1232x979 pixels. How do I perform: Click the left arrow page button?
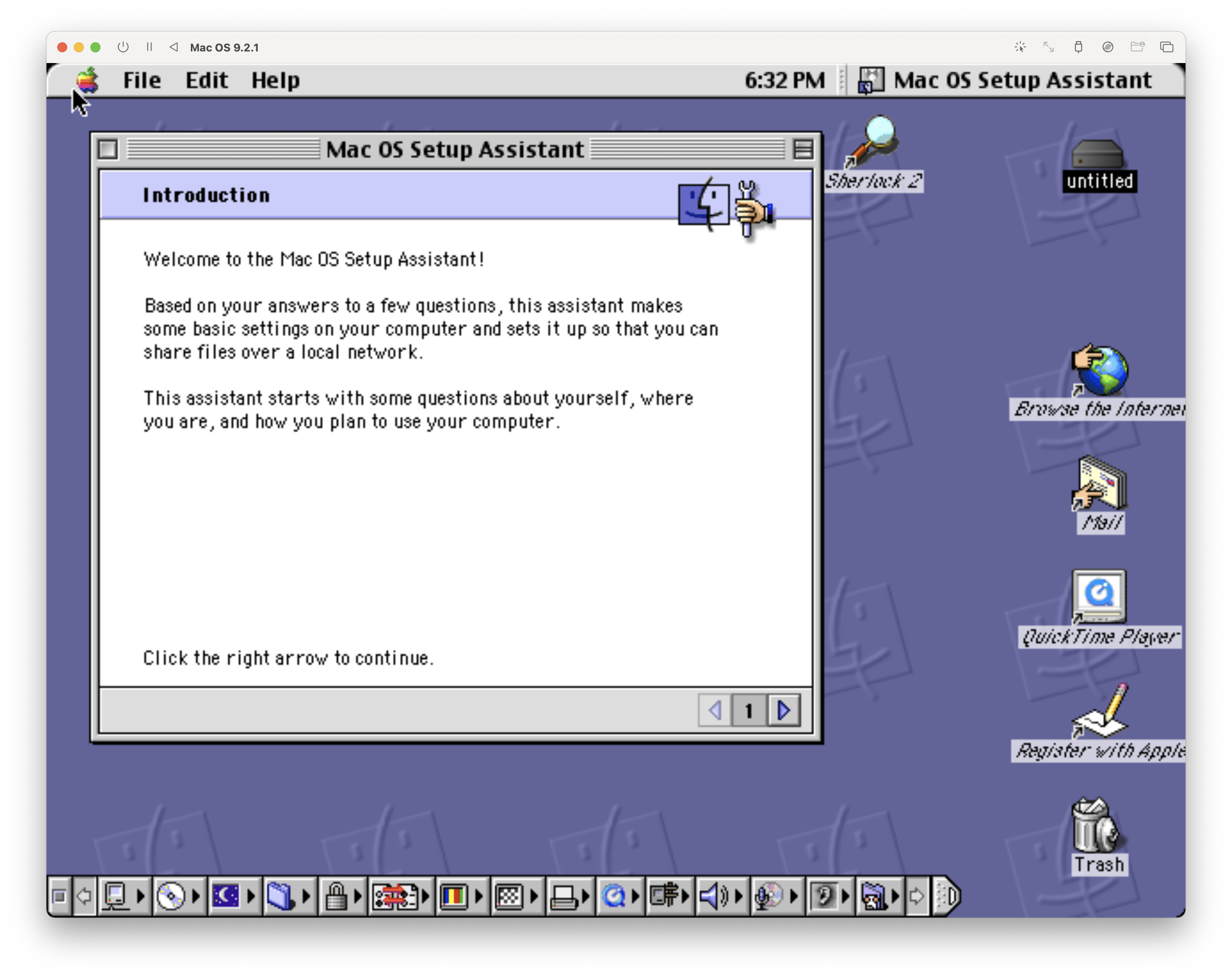point(714,710)
